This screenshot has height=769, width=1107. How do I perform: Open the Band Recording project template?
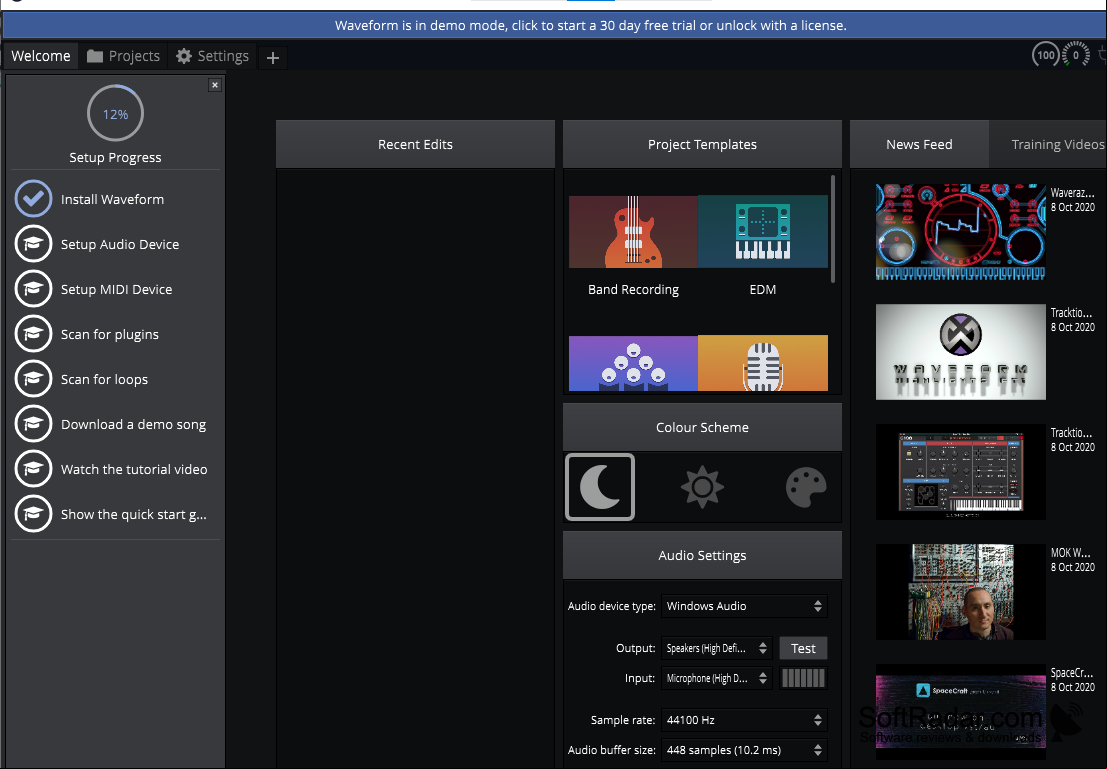coord(633,232)
